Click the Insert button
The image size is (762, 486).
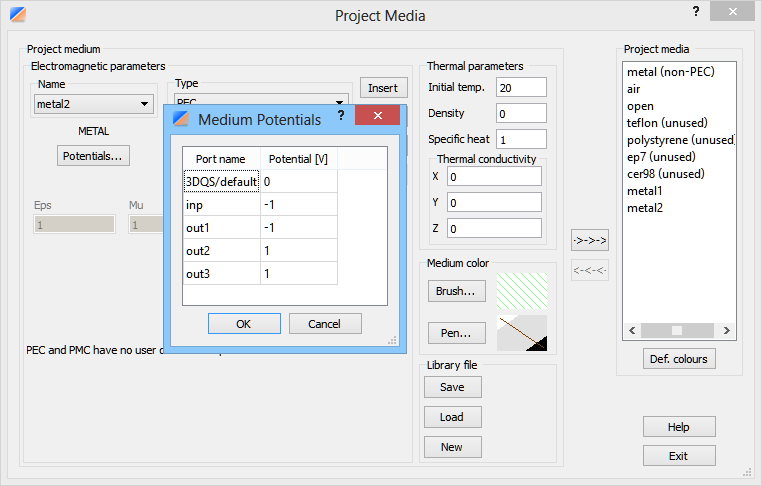tap(382, 88)
